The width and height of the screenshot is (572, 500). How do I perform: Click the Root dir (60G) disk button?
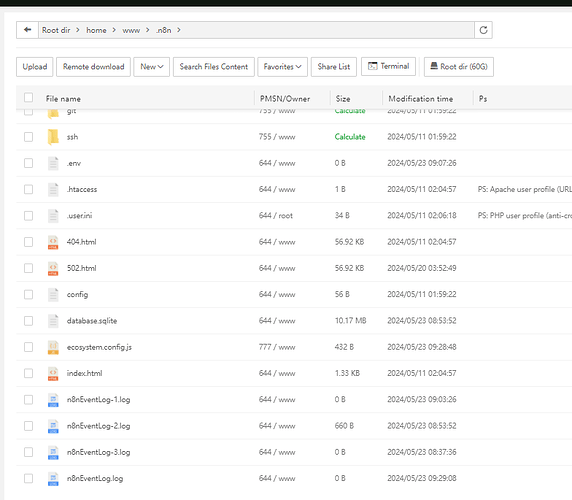point(459,67)
